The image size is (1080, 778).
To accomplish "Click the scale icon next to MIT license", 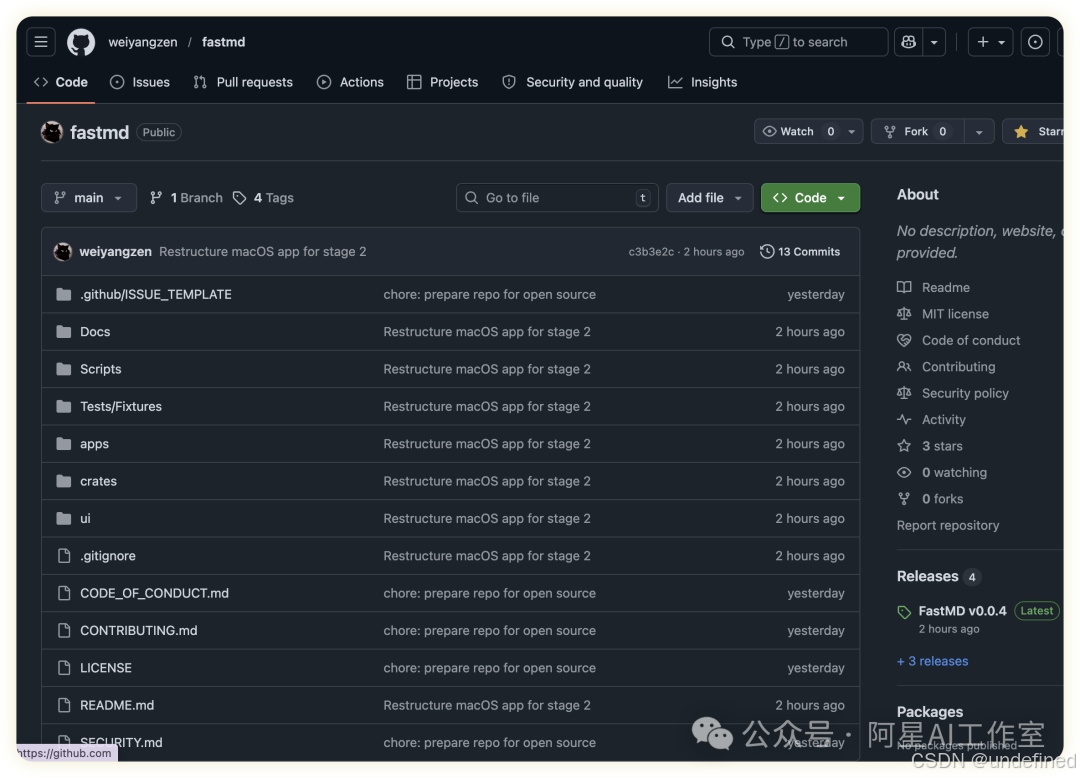I will [x=904, y=314].
